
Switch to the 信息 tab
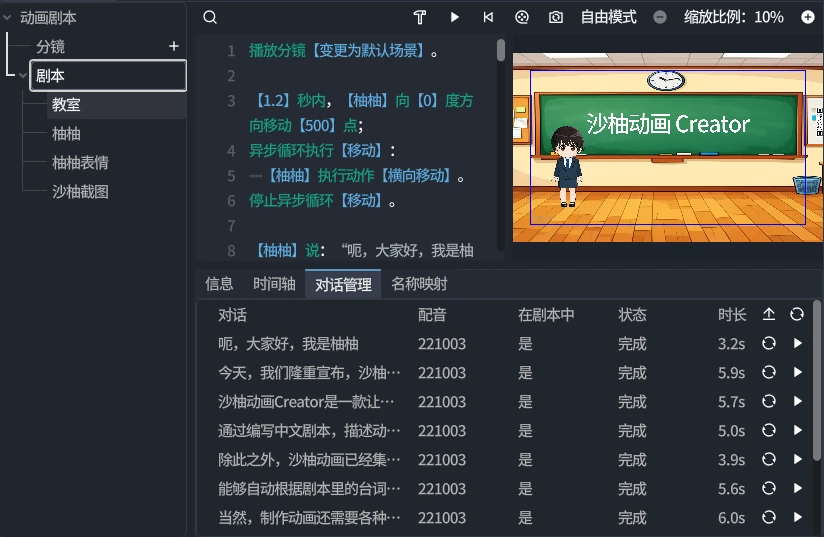coord(219,284)
